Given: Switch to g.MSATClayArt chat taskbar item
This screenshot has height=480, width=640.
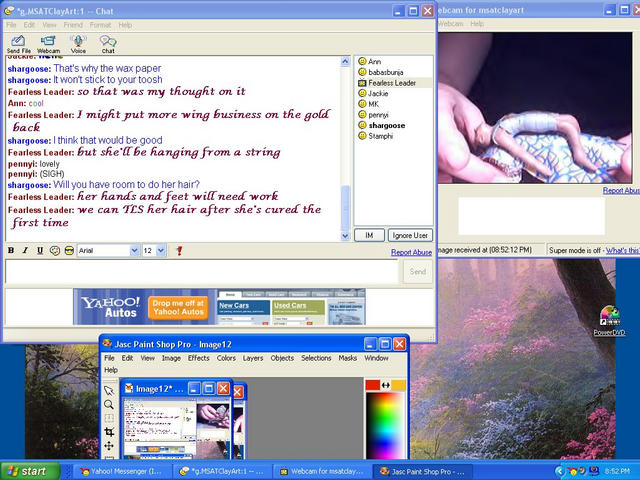Looking at the screenshot, I should [221, 471].
